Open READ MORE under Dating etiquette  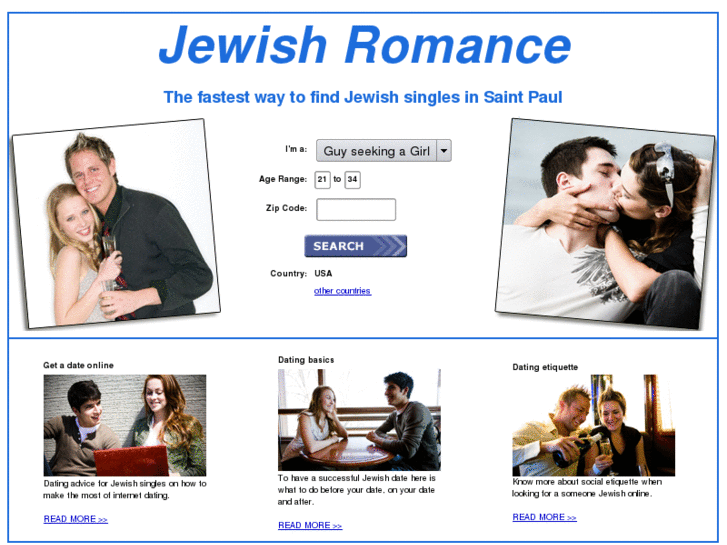pyautogui.click(x=544, y=517)
